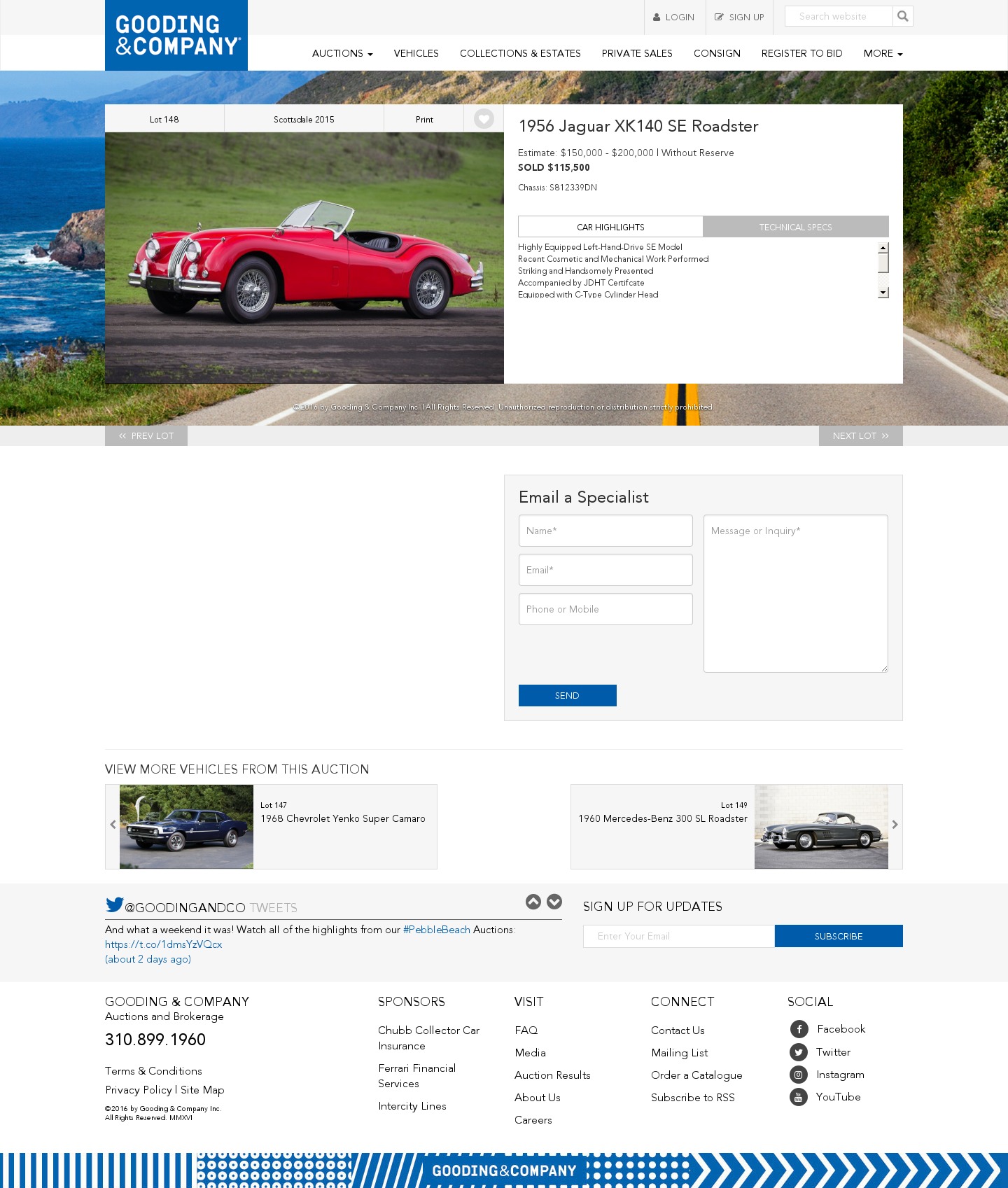Viewport: 1008px width, 1188px height.
Task: Open the t.co tweet link
Action: 164,944
